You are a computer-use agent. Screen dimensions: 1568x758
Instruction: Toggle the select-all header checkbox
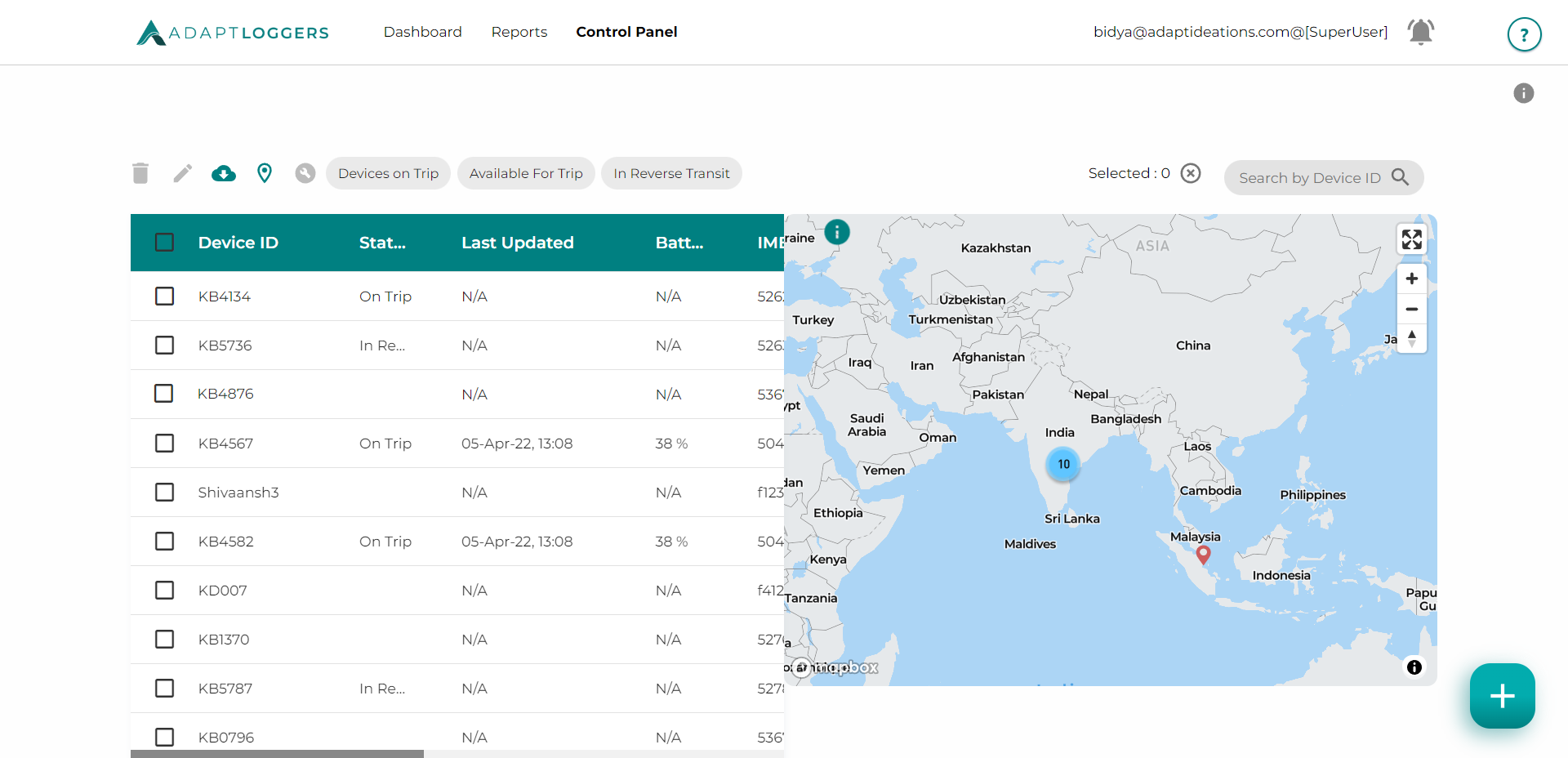coord(164,243)
